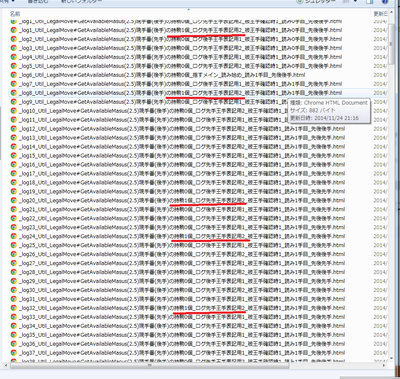Image resolution: width=400 pixels, height=379 pixels.
Task: Select file name starting with _log7_Util_LegalMove
Action: tap(180, 84)
